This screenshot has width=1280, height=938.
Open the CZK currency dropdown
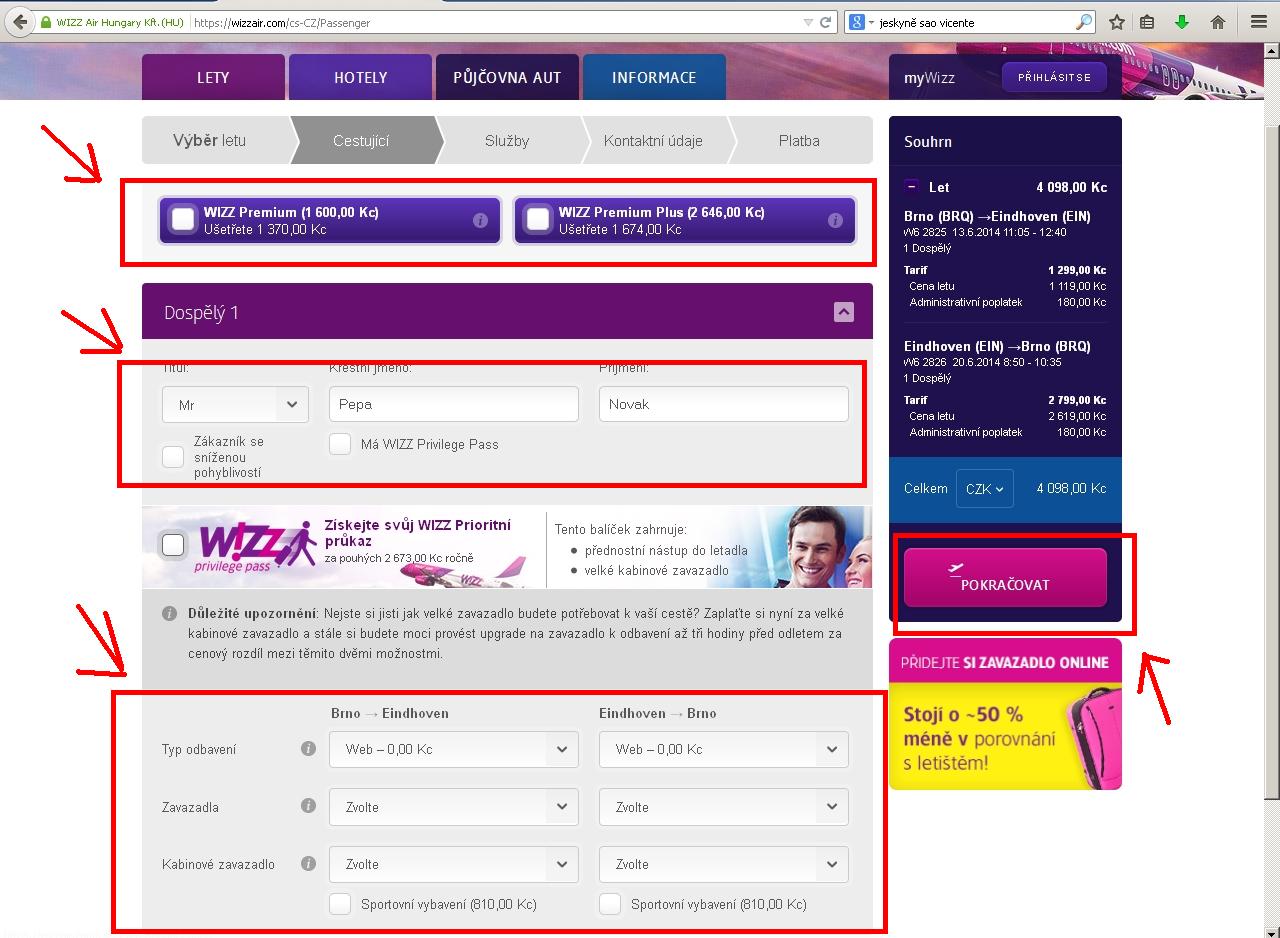tap(984, 488)
